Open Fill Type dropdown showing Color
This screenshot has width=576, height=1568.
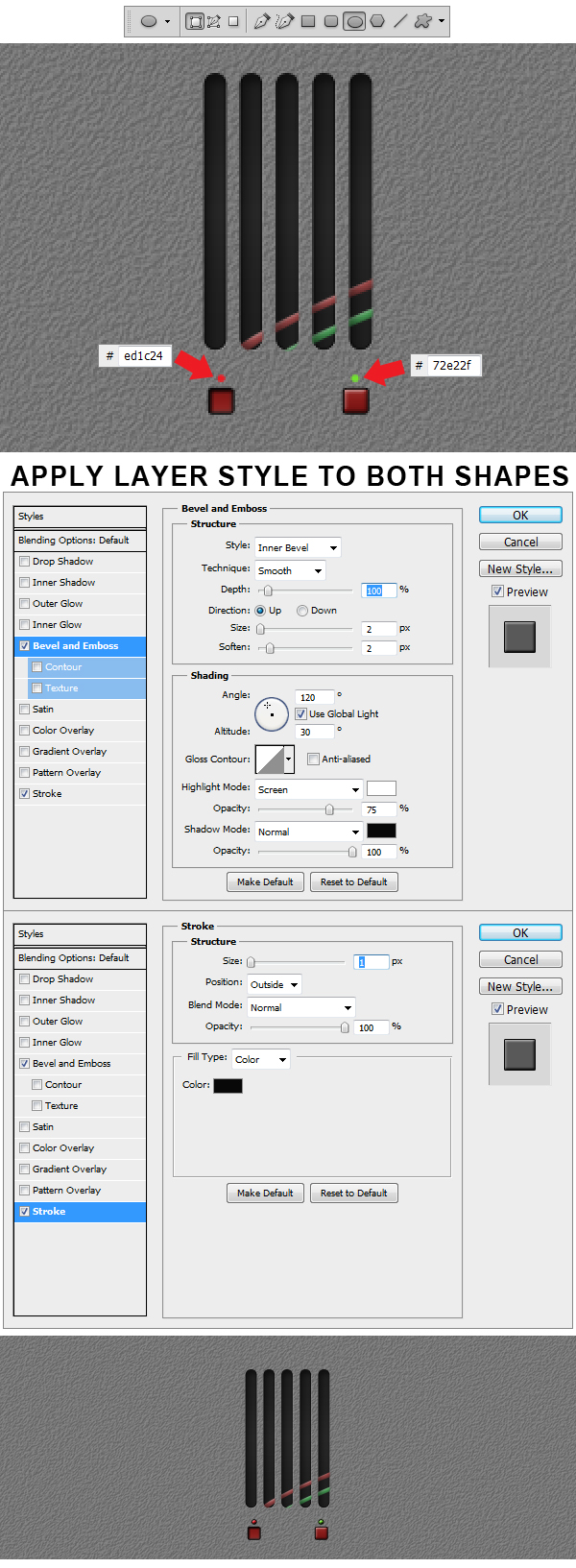[260, 1059]
